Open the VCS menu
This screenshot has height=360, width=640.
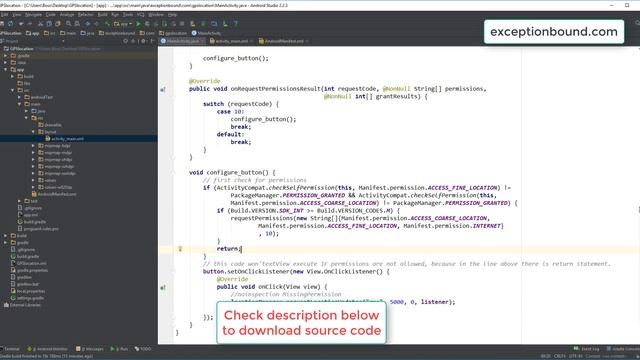coord(140,15)
